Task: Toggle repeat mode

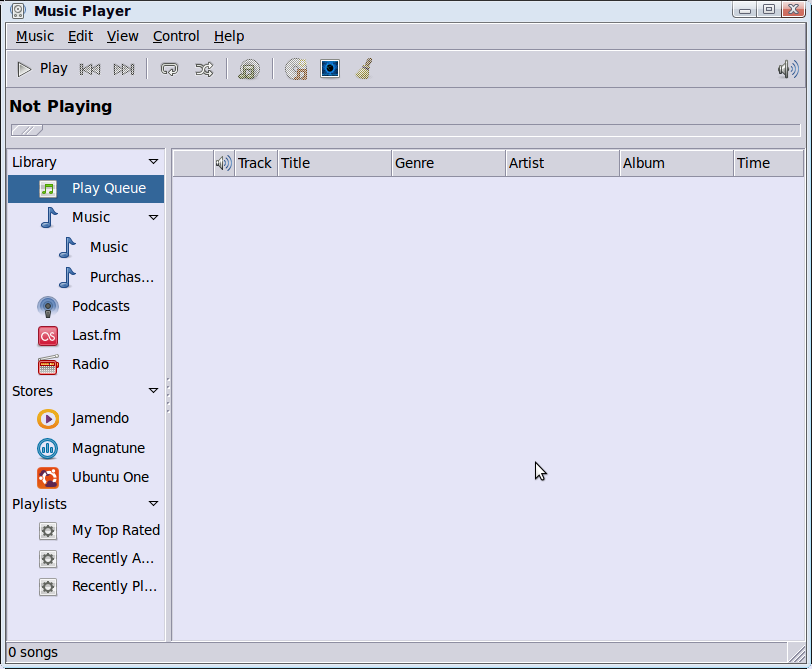Action: pyautogui.click(x=169, y=69)
